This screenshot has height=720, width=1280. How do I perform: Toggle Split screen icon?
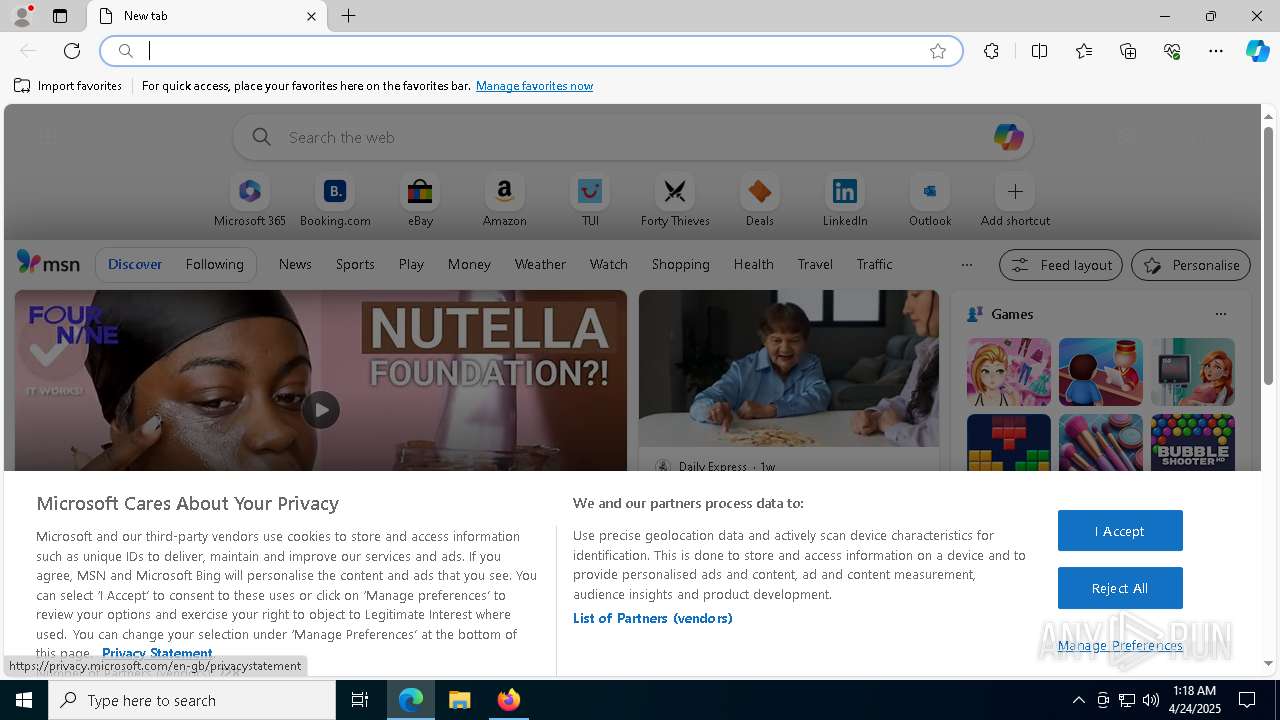(x=1039, y=51)
